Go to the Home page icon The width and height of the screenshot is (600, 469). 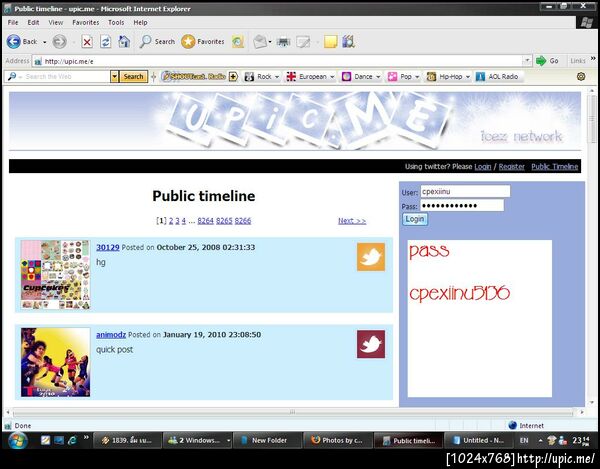124,41
